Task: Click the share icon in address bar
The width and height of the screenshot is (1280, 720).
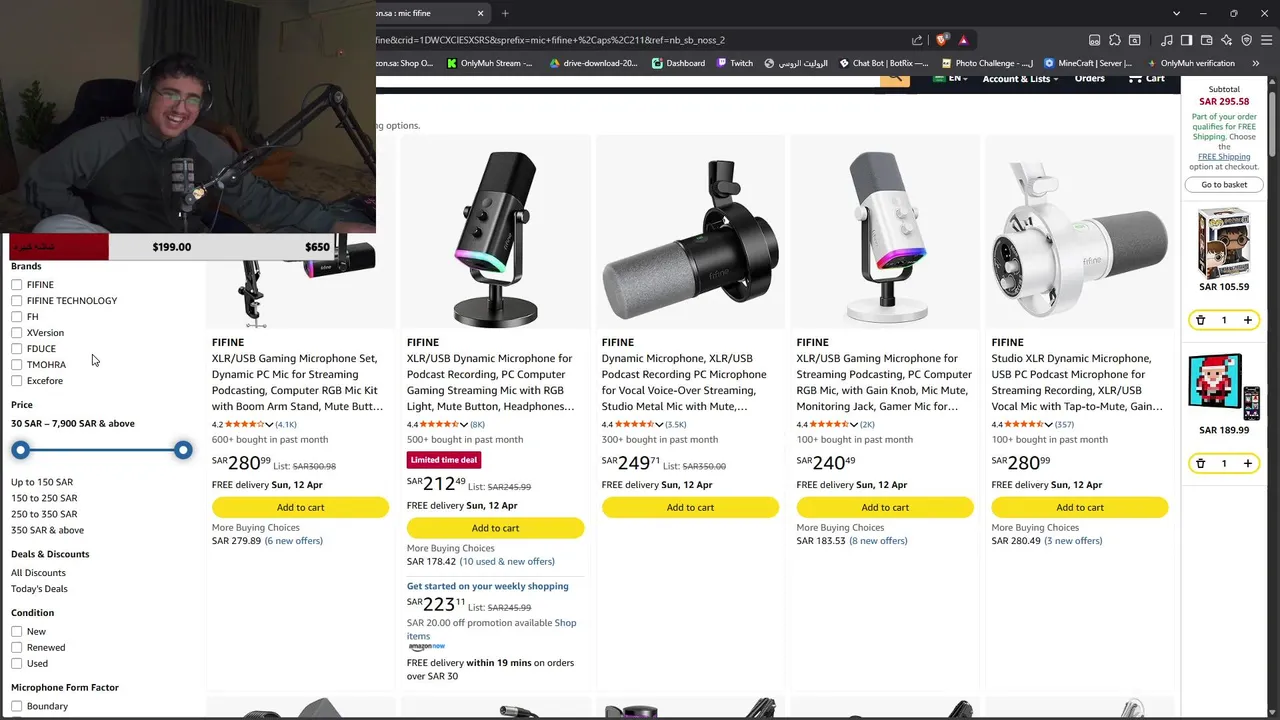Action: click(917, 40)
